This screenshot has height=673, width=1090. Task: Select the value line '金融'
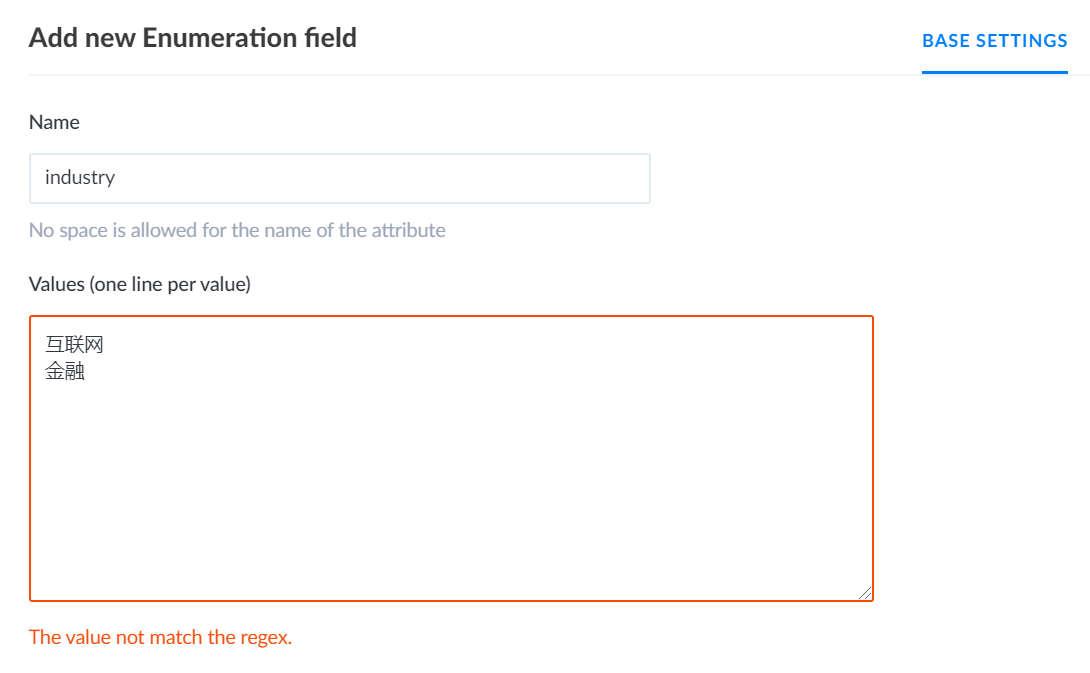click(63, 370)
